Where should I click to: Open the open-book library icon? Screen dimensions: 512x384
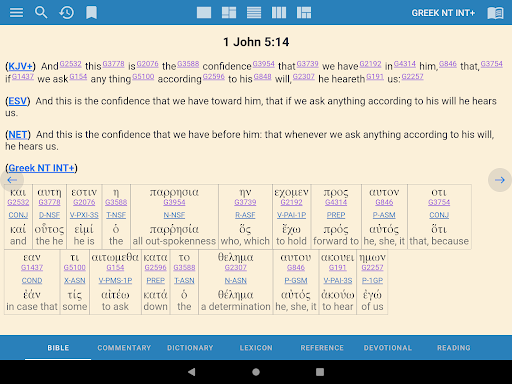point(495,13)
